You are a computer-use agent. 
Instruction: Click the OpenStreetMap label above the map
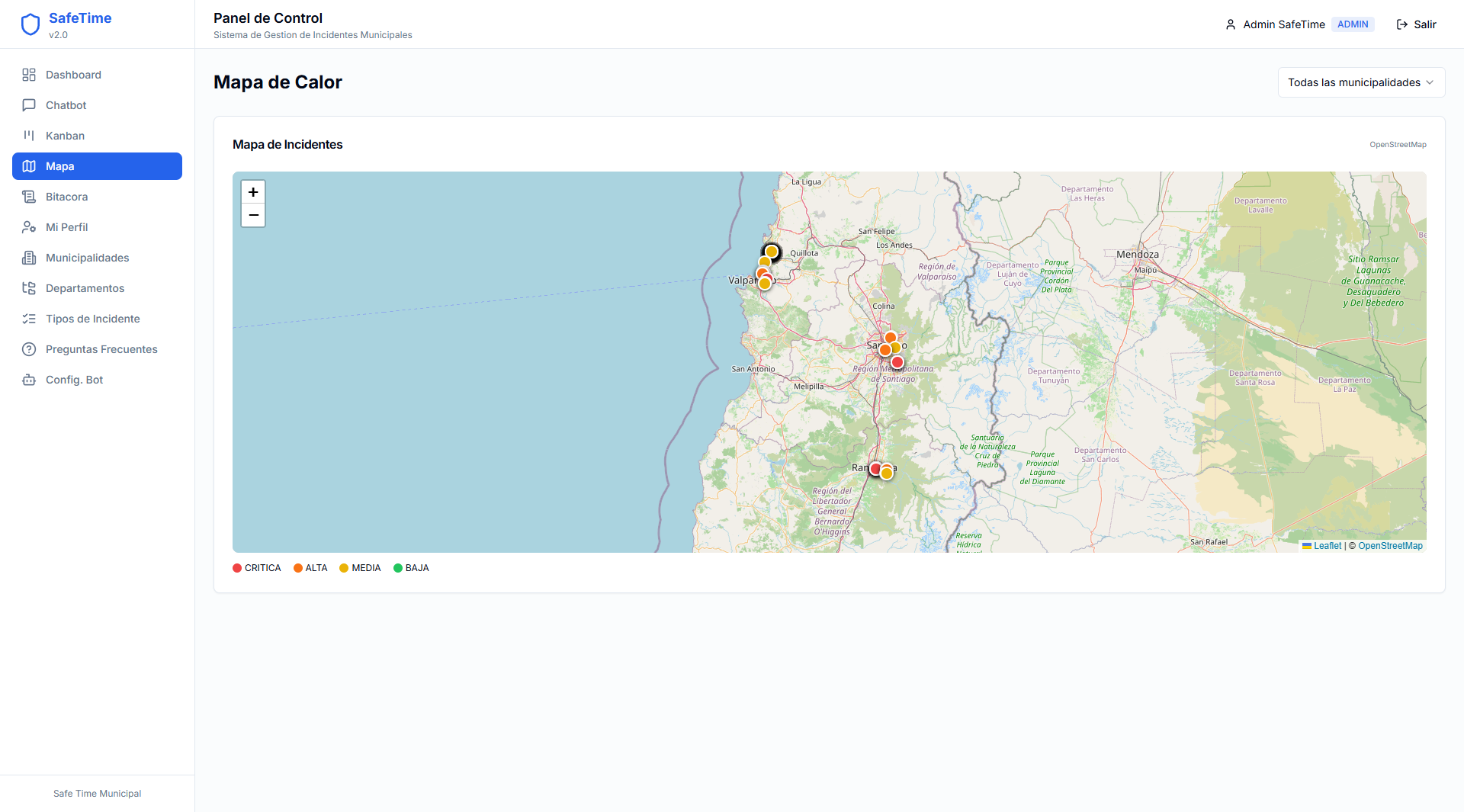[1398, 145]
